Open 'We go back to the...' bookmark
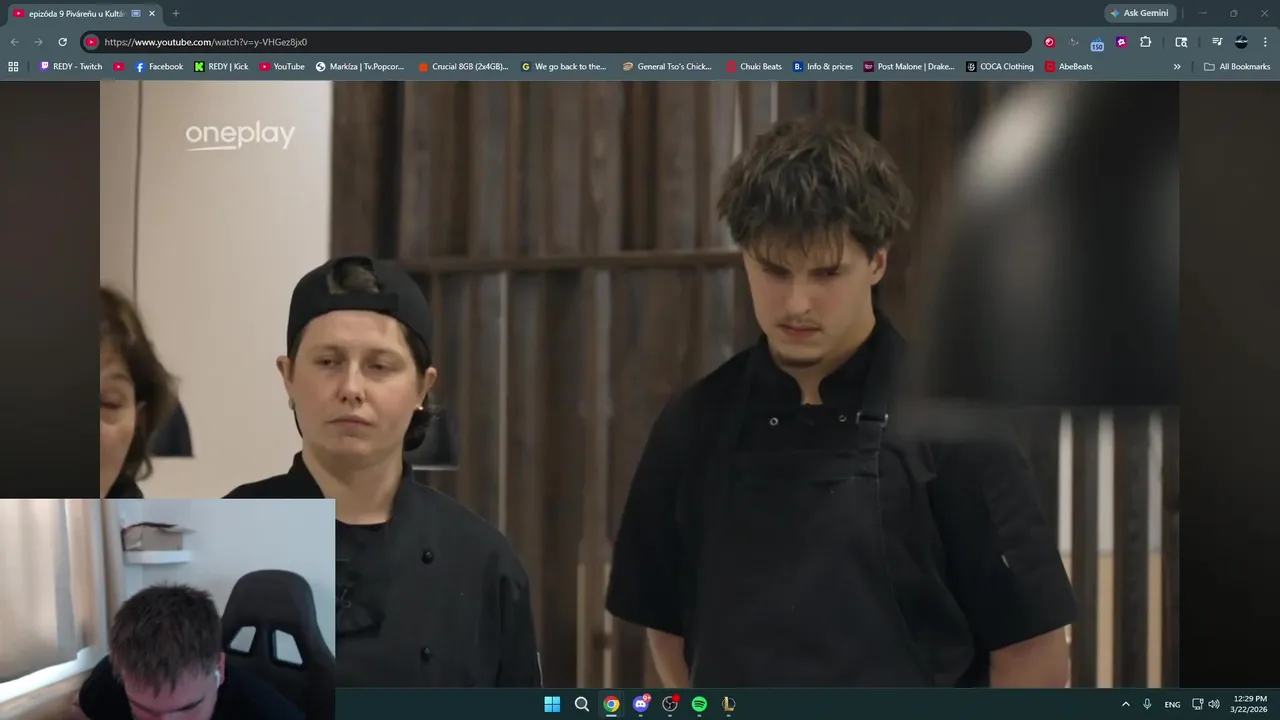This screenshot has width=1280, height=720. pos(564,67)
